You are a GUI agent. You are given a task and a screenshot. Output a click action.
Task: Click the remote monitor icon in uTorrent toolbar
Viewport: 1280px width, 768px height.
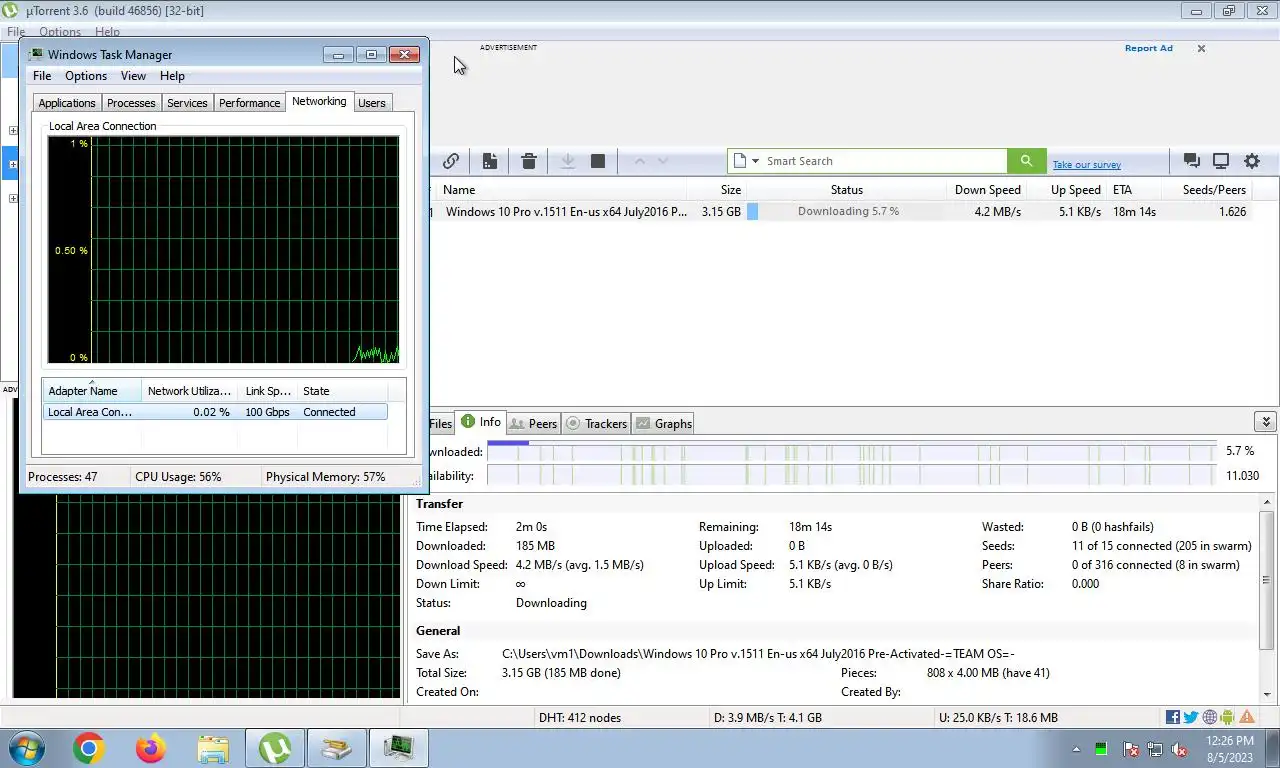1221,161
